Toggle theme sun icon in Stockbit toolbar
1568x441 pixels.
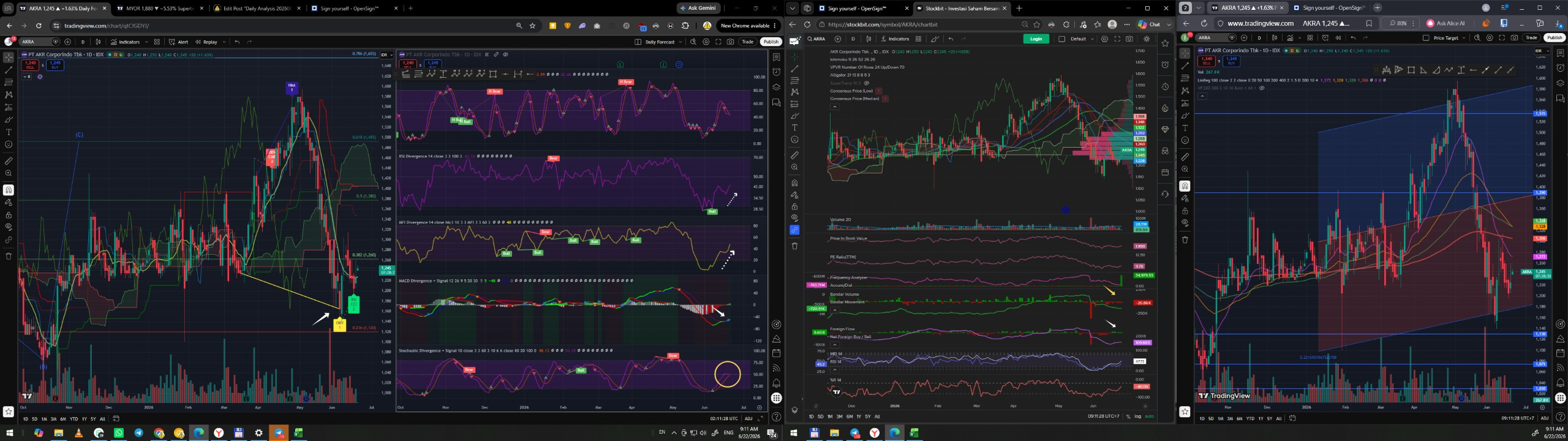pos(1147,39)
